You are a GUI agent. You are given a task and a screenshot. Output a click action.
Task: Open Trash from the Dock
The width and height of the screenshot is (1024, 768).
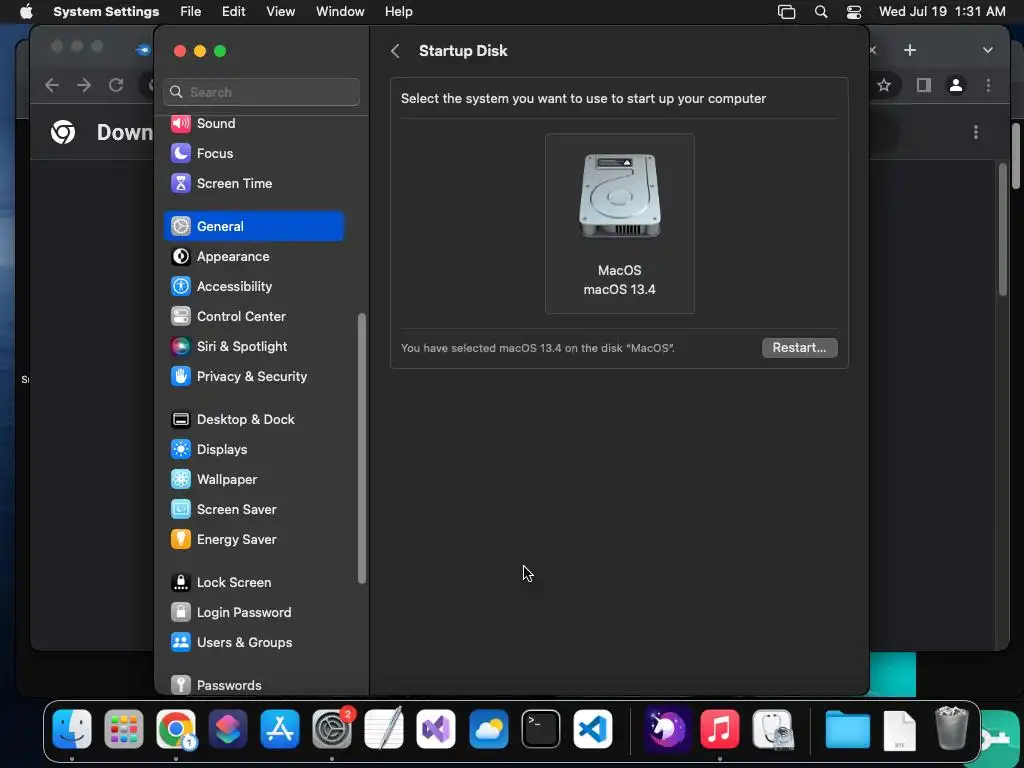click(952, 728)
